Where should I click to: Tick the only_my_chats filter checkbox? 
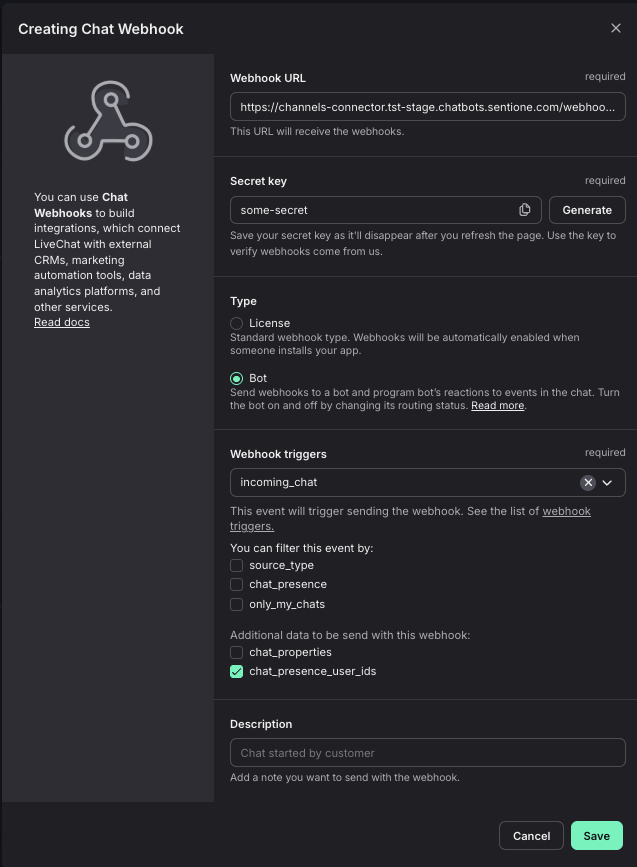237,604
